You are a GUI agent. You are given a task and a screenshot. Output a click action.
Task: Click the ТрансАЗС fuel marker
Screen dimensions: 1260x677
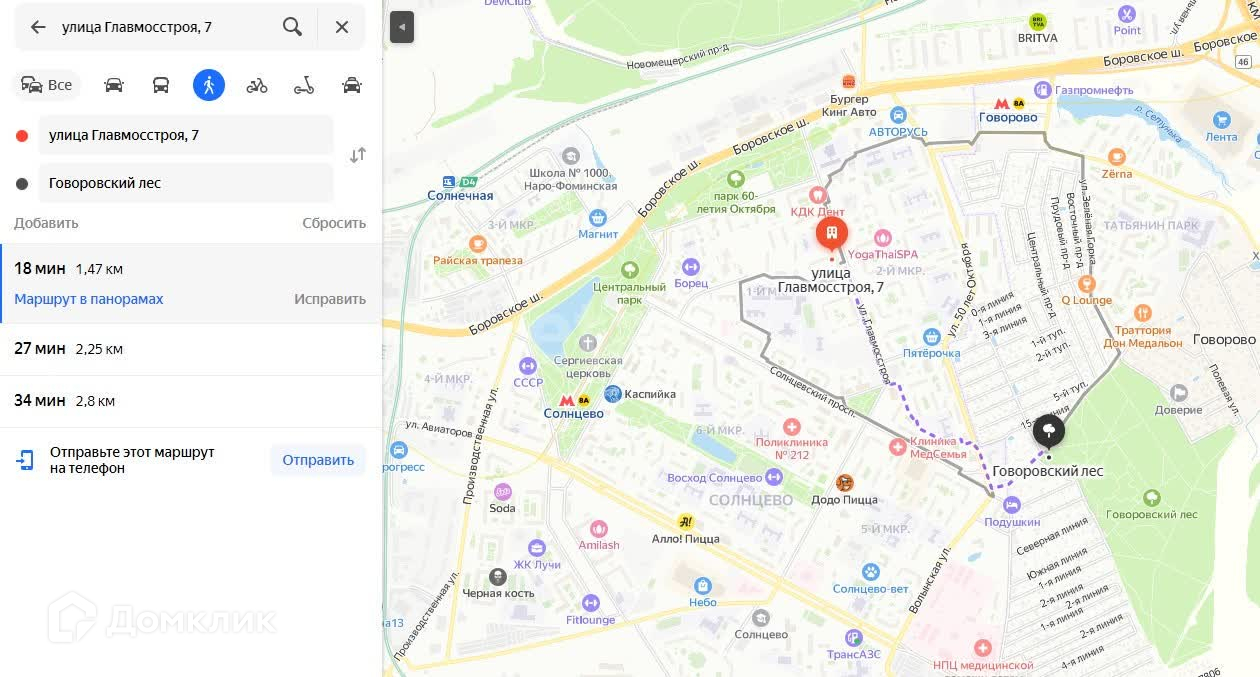coord(852,637)
